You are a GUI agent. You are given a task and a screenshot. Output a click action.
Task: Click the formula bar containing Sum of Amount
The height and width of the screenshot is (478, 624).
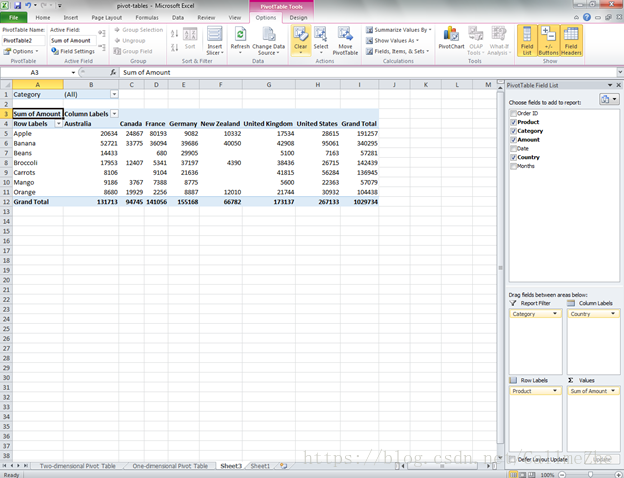pyautogui.click(x=368, y=72)
